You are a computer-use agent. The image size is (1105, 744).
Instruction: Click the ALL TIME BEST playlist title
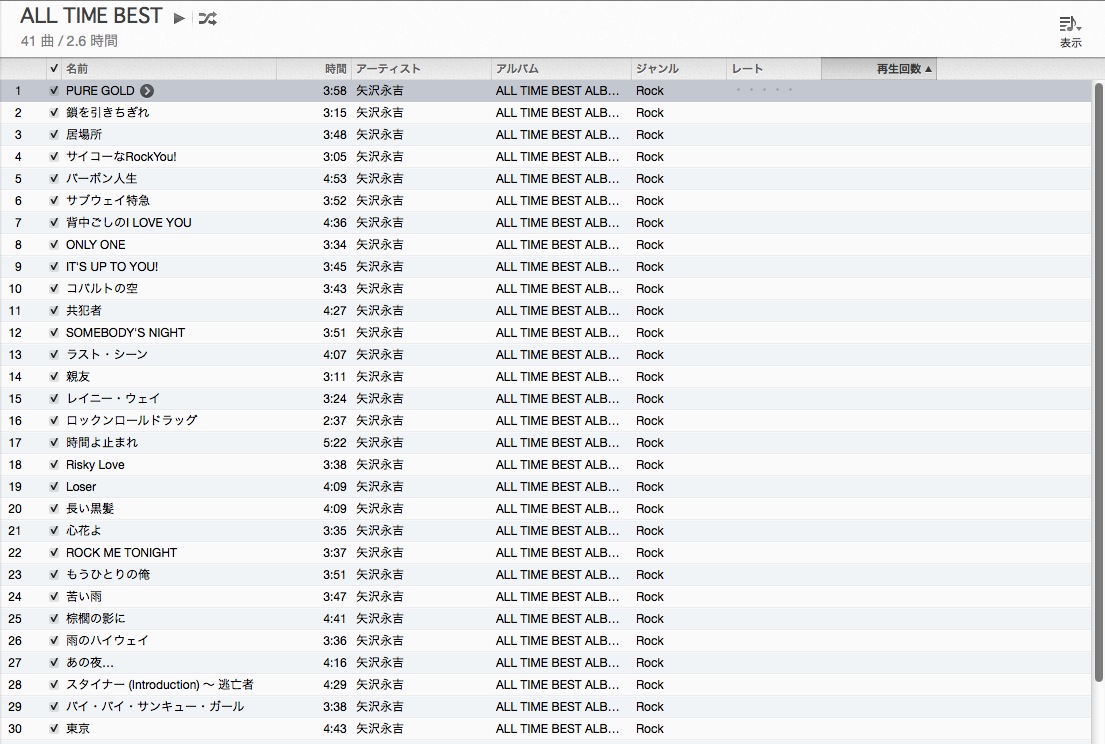coord(92,16)
